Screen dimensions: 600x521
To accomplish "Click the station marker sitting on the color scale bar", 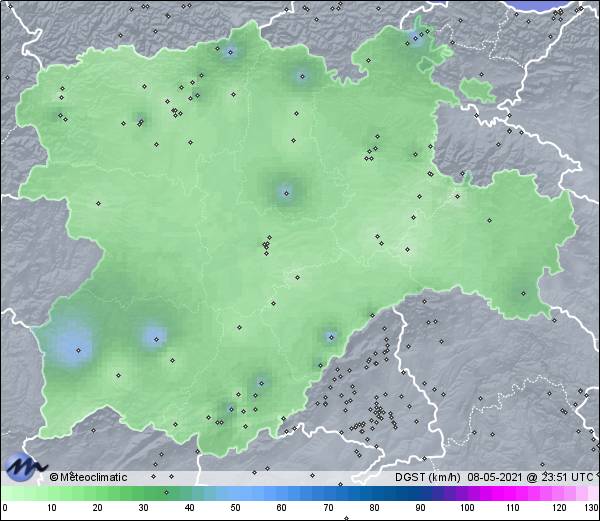I will [166, 492].
